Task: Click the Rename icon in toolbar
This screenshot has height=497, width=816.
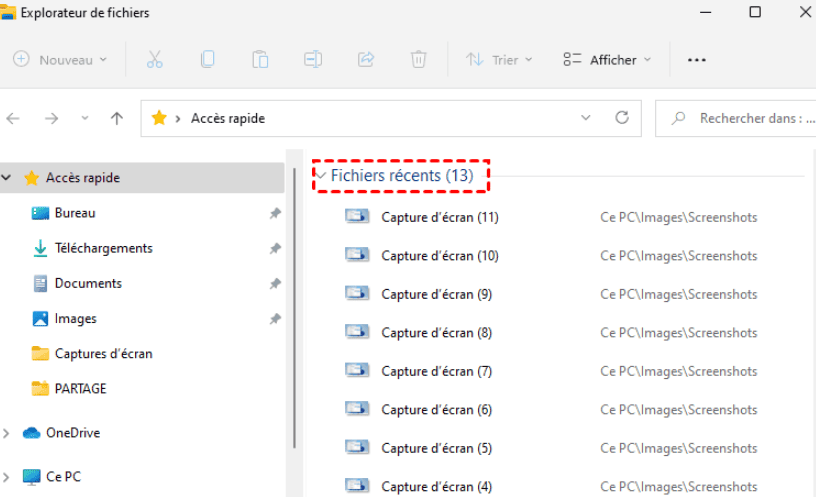Action: tap(313, 60)
